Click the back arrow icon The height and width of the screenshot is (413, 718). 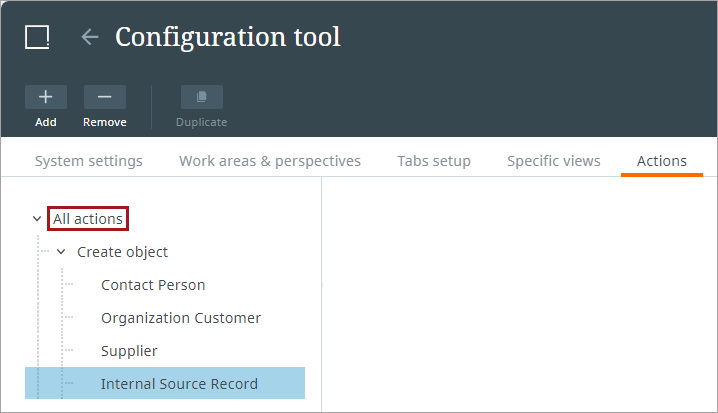pyautogui.click(x=90, y=38)
